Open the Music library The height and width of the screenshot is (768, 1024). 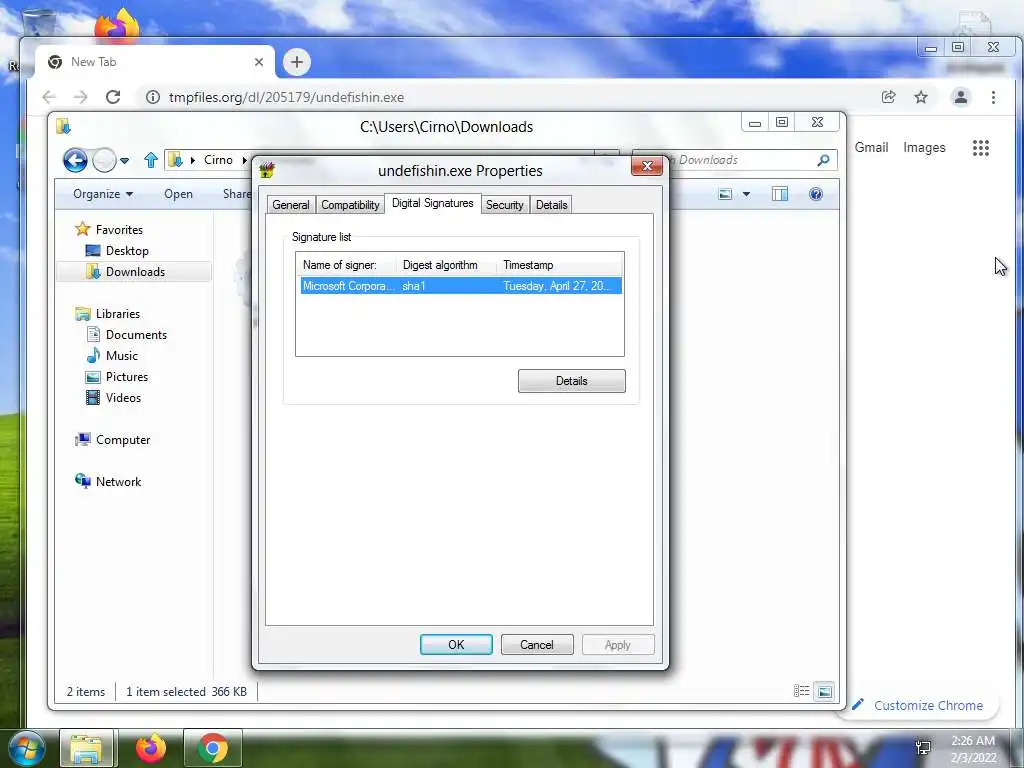pos(112,355)
